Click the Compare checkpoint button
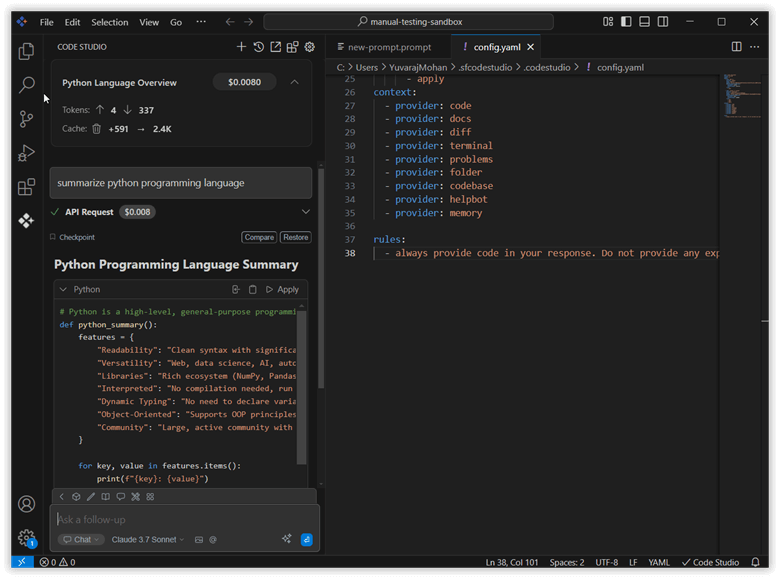The height and width of the screenshot is (579, 780). coord(259,238)
